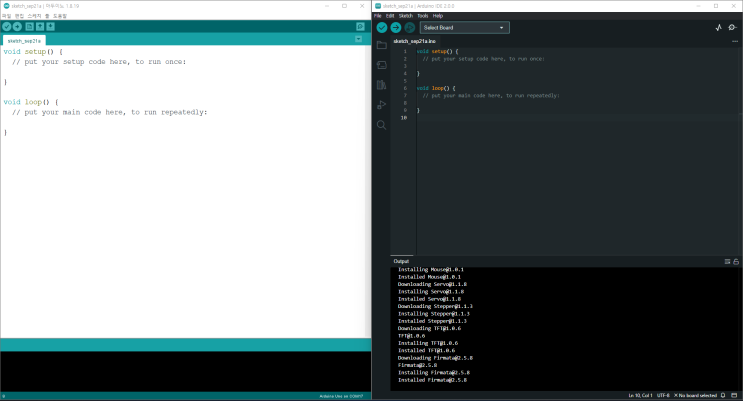Click Clear Output lines icon in Output panel

pos(727,261)
